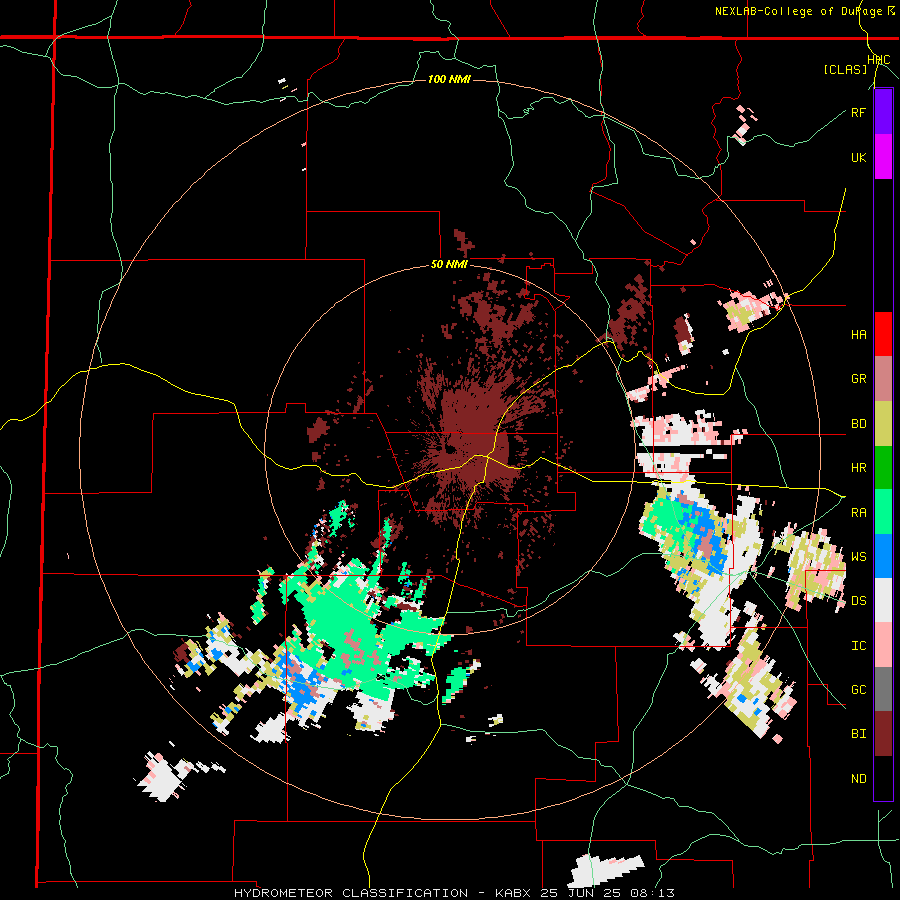The width and height of the screenshot is (900, 900).
Task: Click the white dry snow echo at bottom center
Action: (607, 871)
